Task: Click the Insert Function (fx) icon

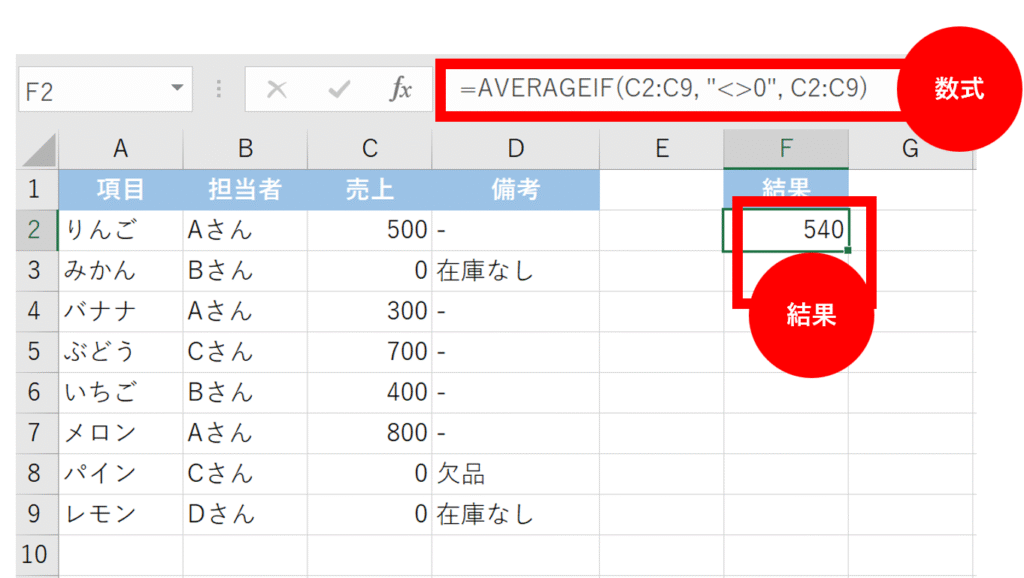Action: pyautogui.click(x=401, y=89)
